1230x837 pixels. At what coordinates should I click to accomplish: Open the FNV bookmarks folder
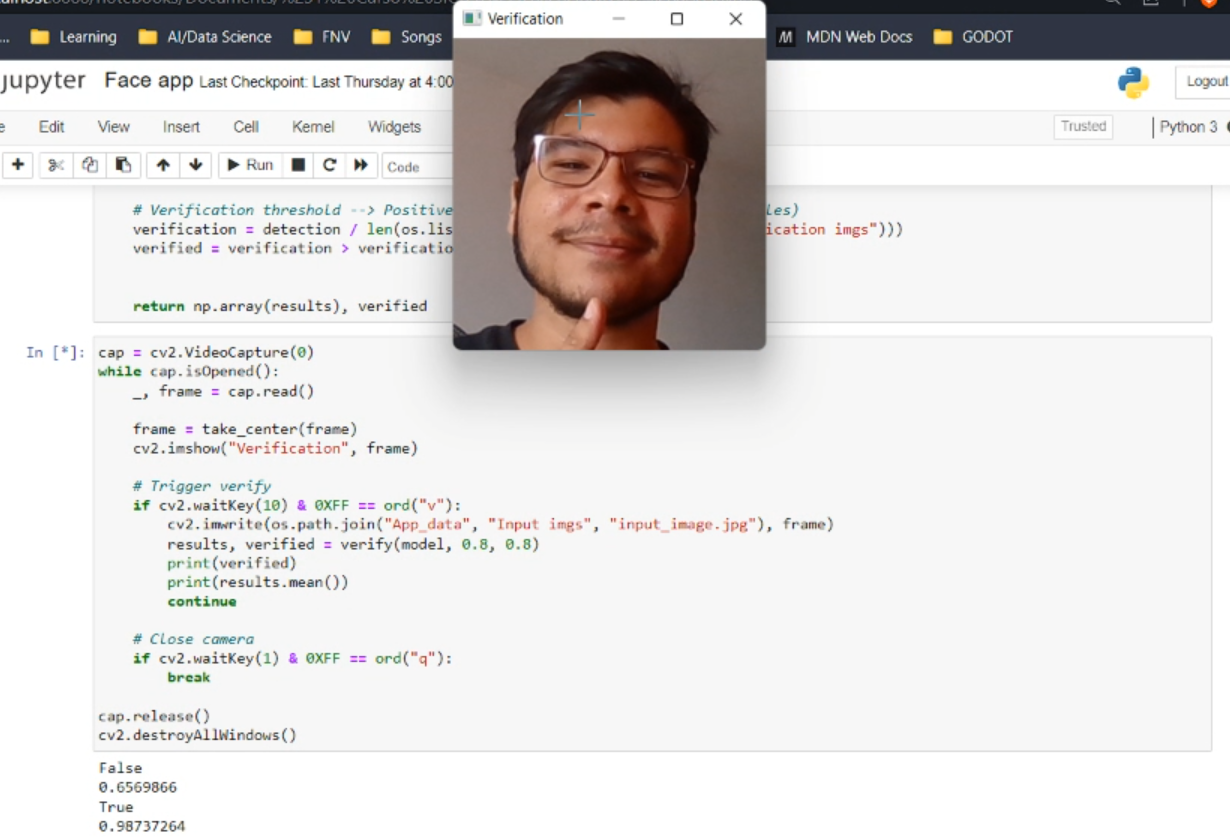click(x=321, y=37)
